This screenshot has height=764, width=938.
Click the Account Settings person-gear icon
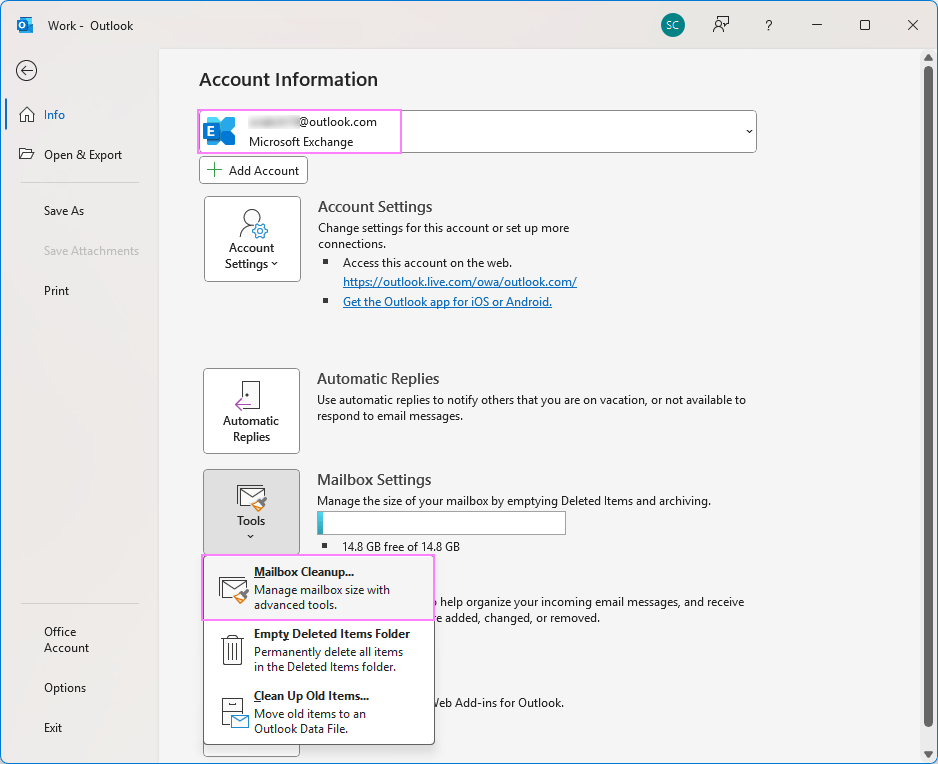252,223
